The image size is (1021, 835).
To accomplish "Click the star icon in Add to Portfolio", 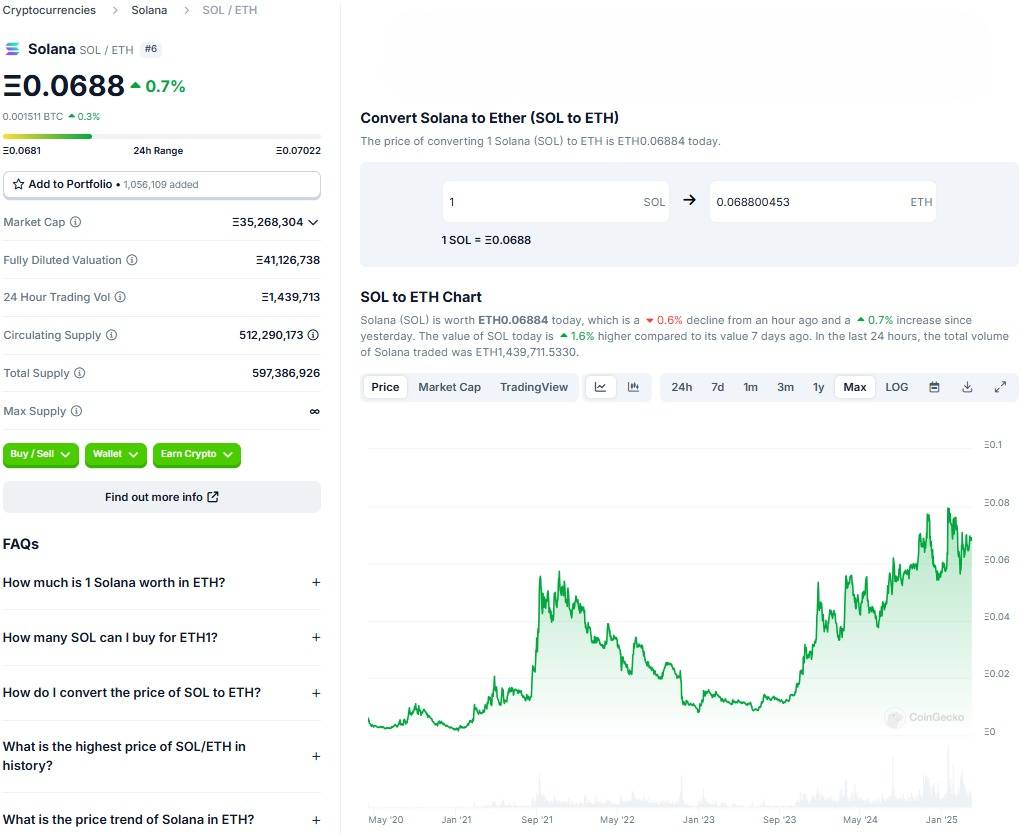I will tap(18, 185).
